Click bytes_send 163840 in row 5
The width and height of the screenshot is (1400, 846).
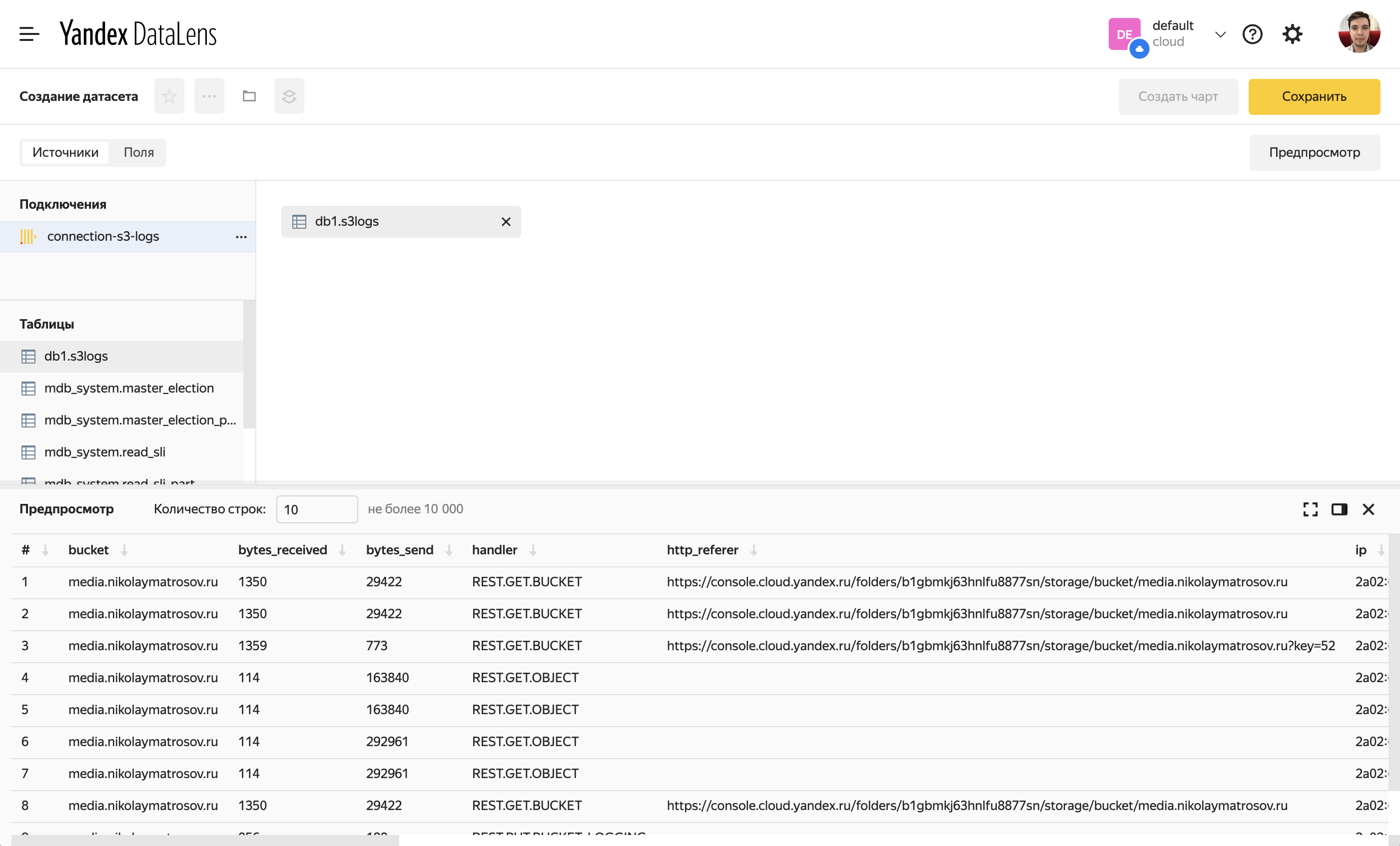(x=388, y=710)
